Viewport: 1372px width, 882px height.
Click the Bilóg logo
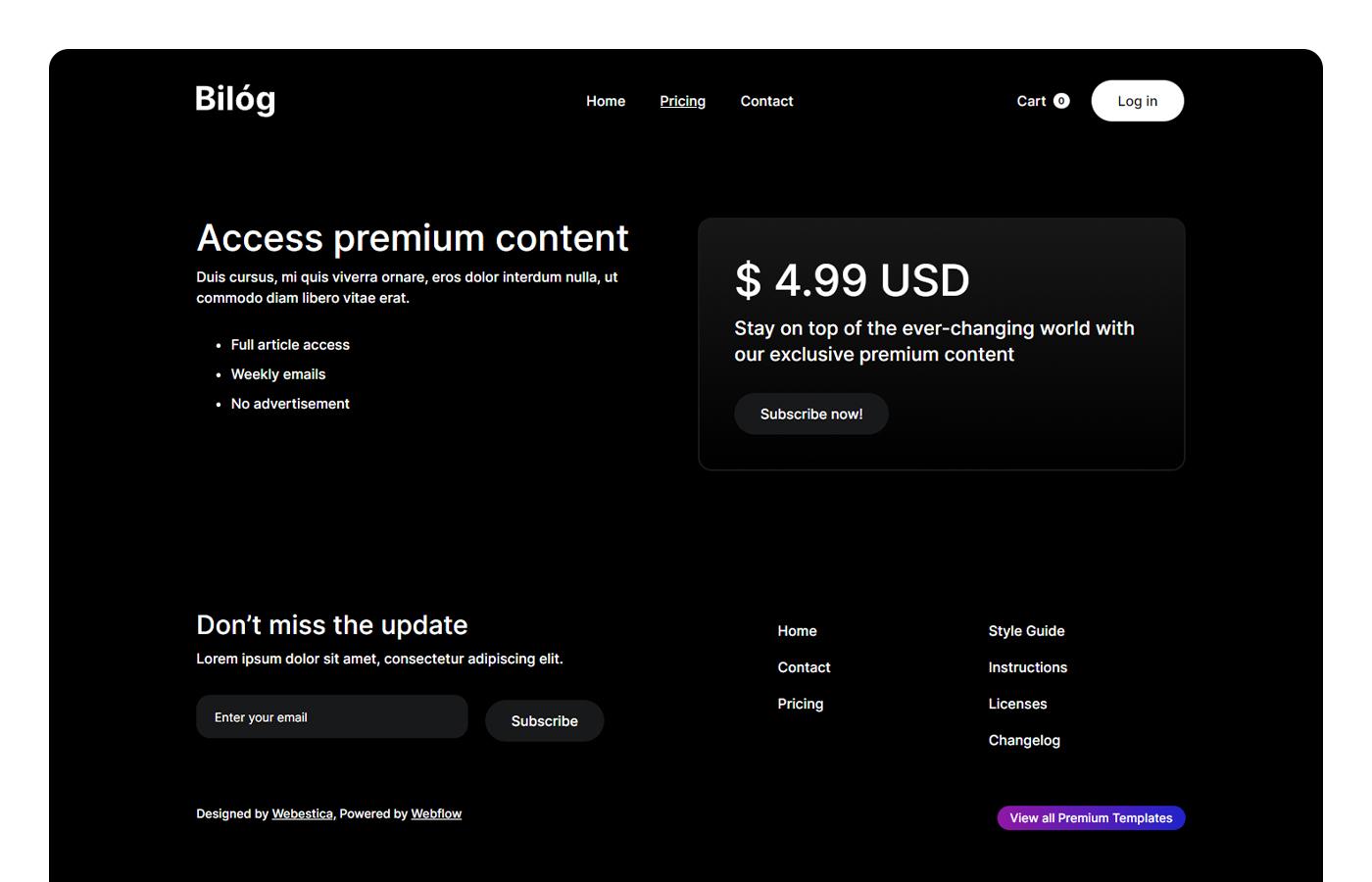[x=234, y=98]
